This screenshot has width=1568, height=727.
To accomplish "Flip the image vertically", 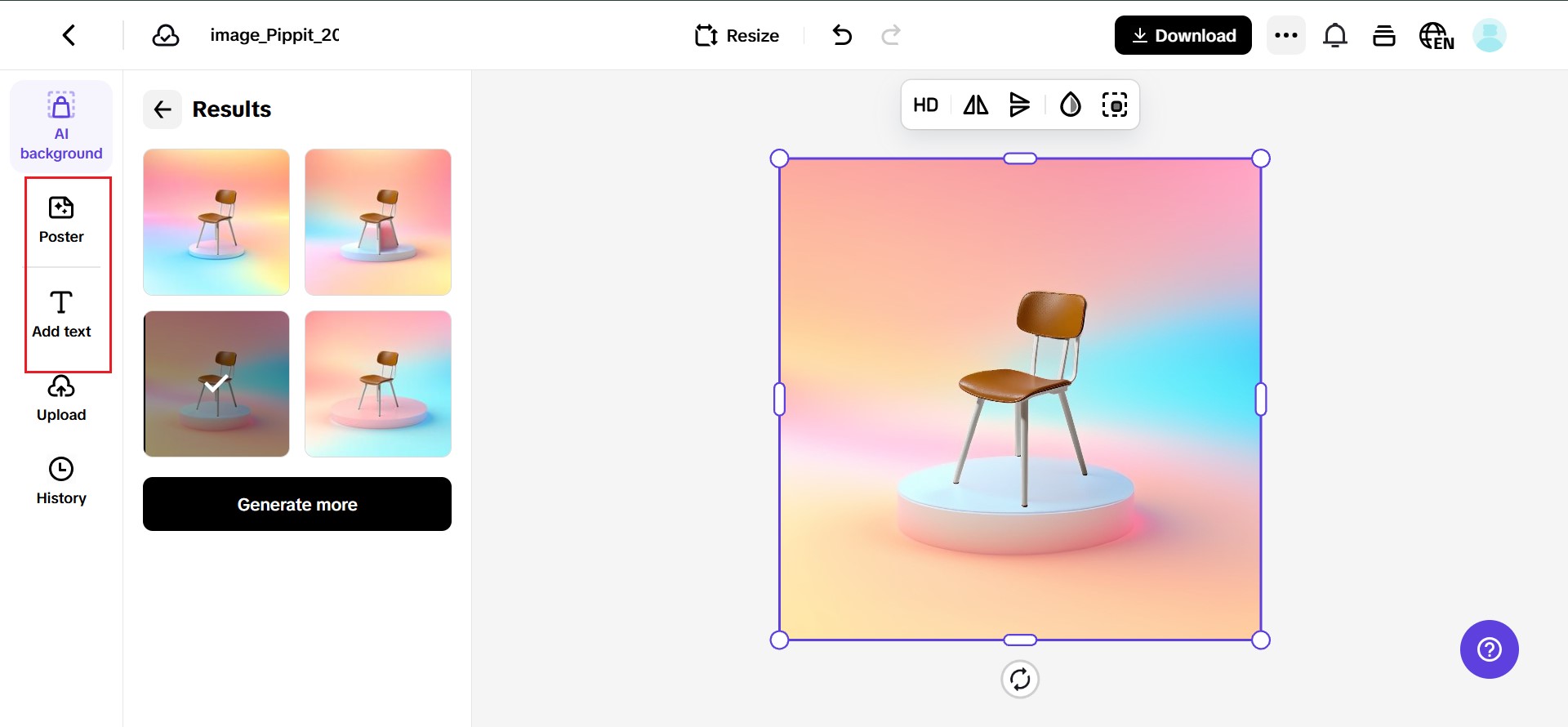I will coord(1019,105).
